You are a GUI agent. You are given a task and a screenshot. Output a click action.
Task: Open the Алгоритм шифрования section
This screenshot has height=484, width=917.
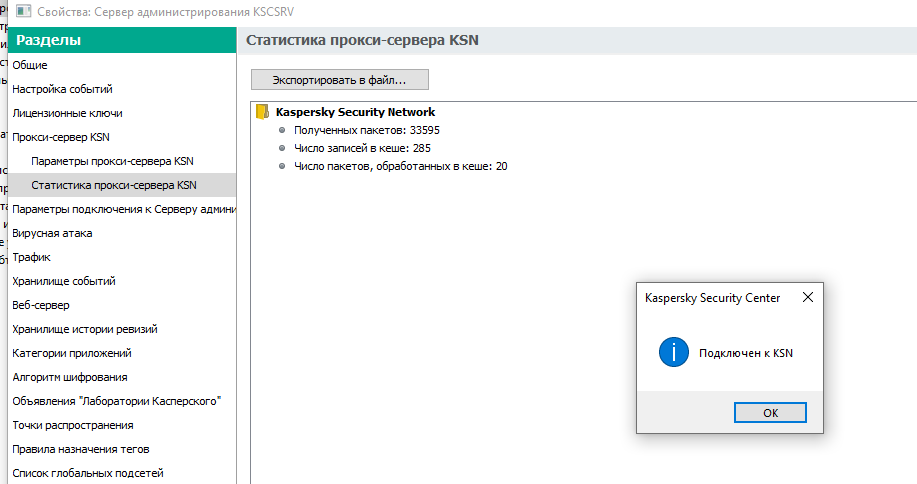[x=122, y=376]
